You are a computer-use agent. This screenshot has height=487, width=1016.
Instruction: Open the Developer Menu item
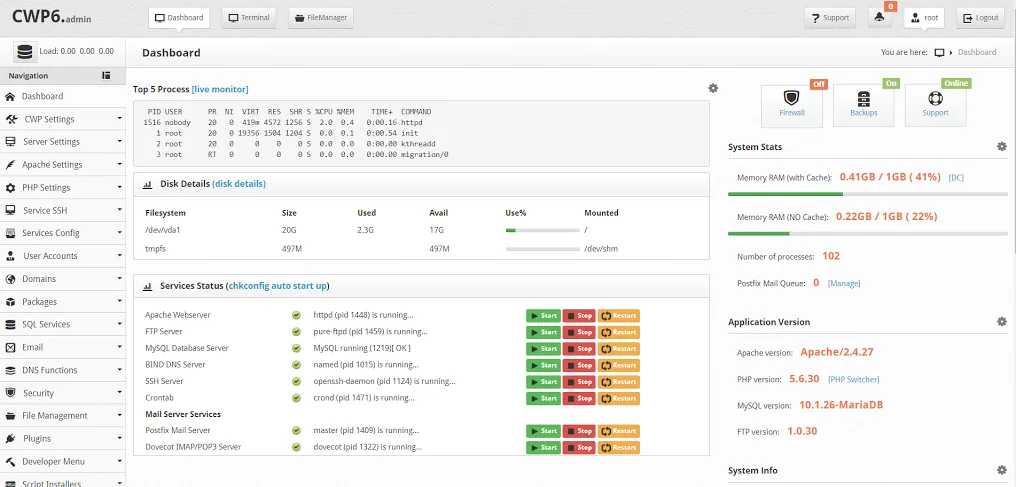[63, 462]
